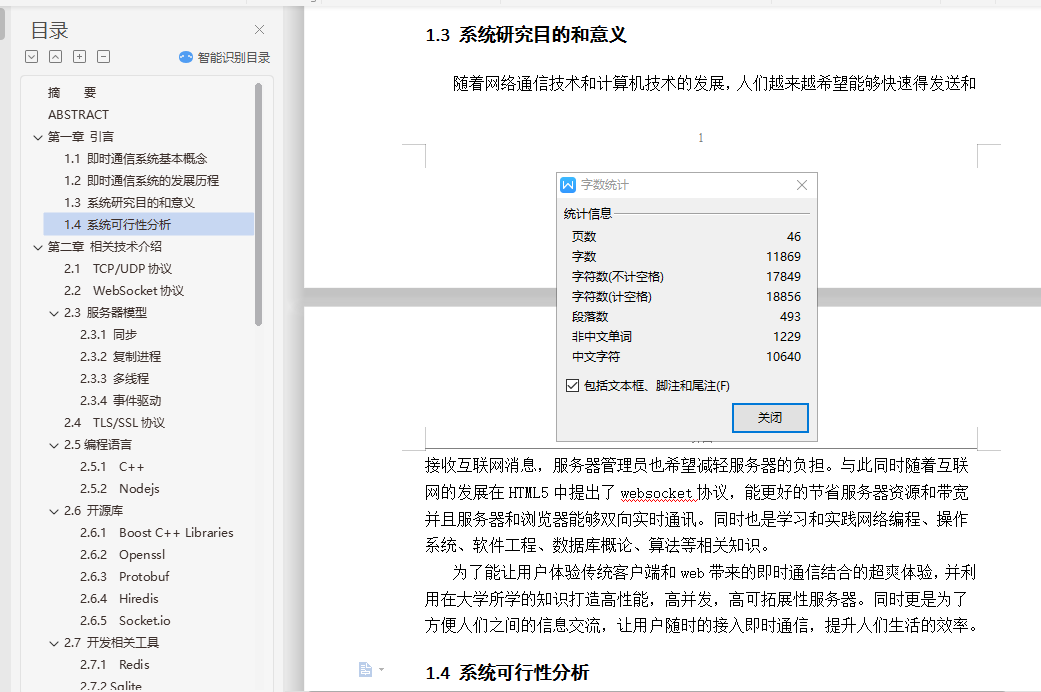Open 2.2 WebSocket 协议 in outline
This screenshot has height=692, width=1041.
124,290
